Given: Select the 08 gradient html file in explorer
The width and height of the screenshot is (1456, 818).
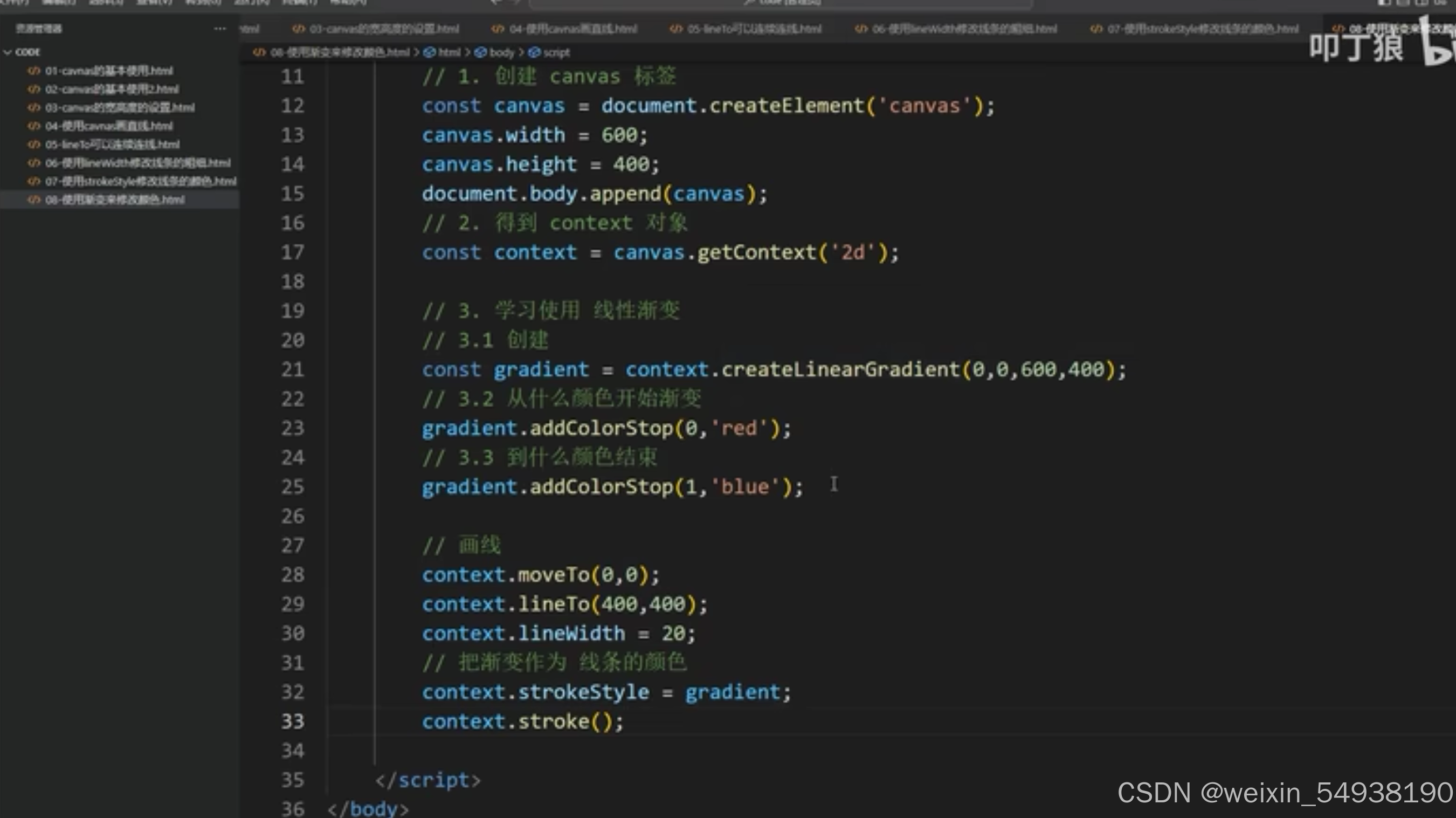Looking at the screenshot, I should [x=114, y=200].
